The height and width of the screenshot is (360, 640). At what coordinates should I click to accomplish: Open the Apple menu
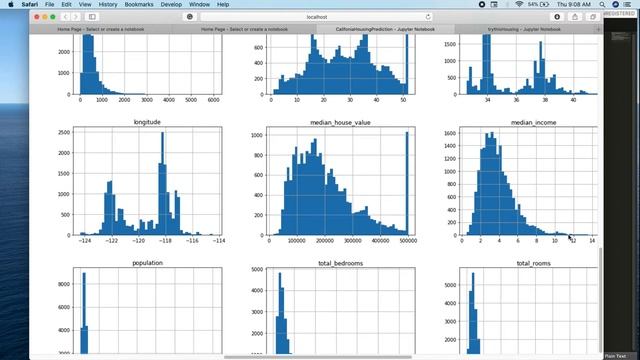point(11,4)
